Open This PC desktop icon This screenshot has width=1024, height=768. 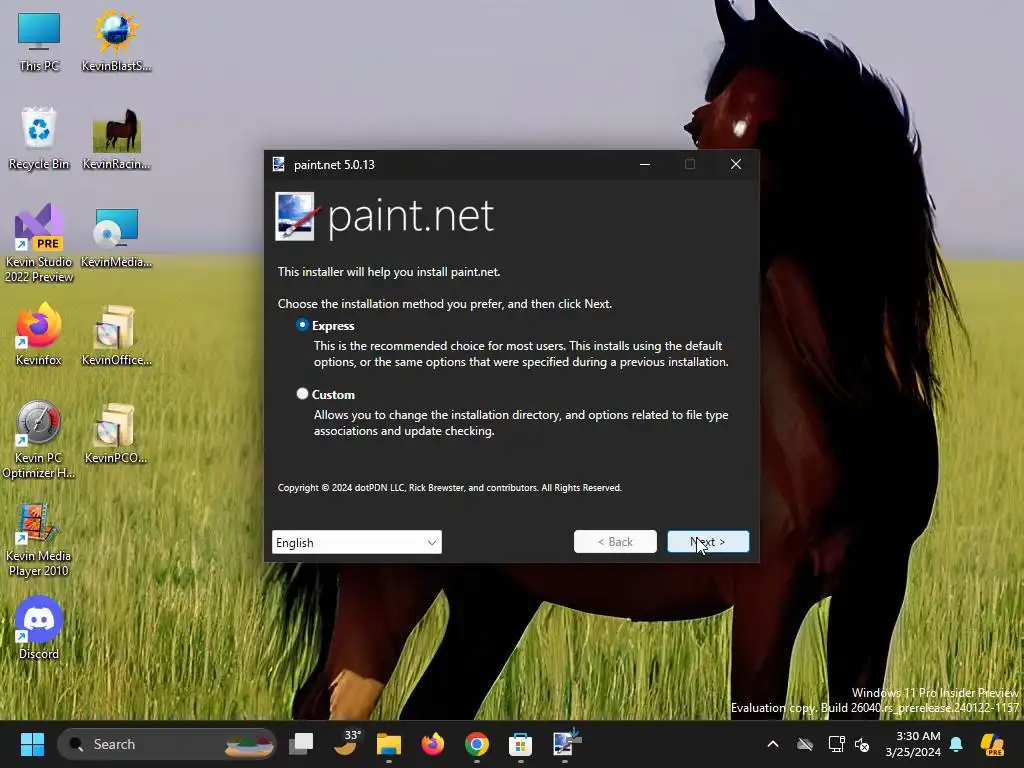[x=39, y=40]
